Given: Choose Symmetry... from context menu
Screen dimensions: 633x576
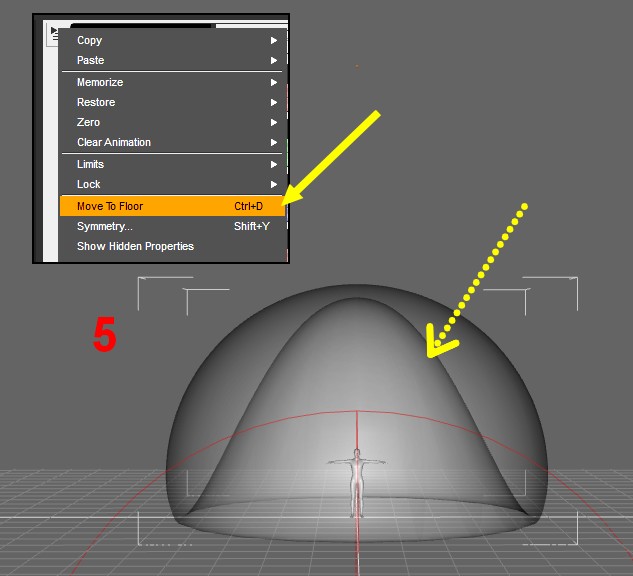Looking at the screenshot, I should pos(173,226).
